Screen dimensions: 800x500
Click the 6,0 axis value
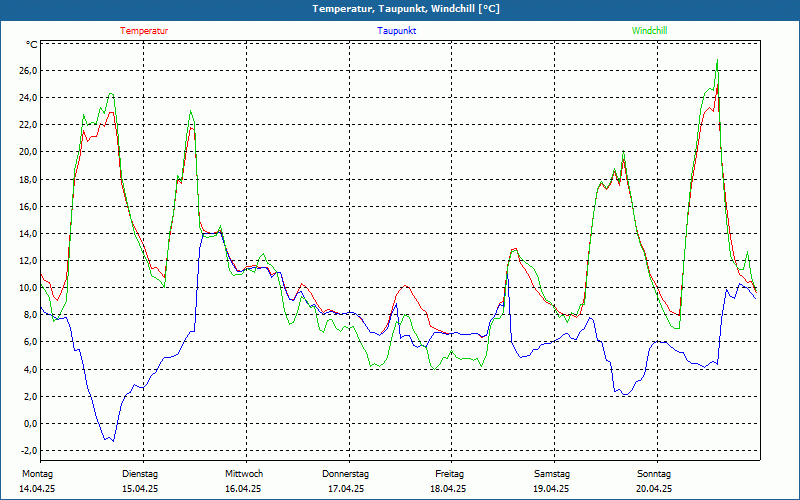[x=30, y=342]
